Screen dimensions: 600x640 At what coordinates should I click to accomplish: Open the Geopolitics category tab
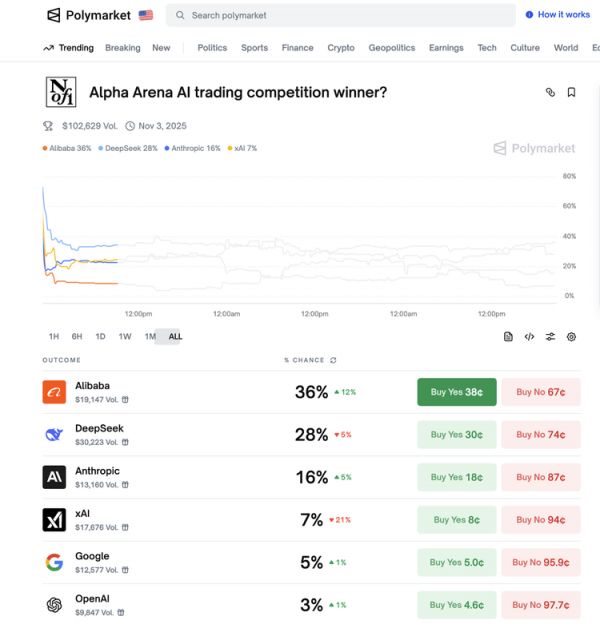pyautogui.click(x=391, y=48)
